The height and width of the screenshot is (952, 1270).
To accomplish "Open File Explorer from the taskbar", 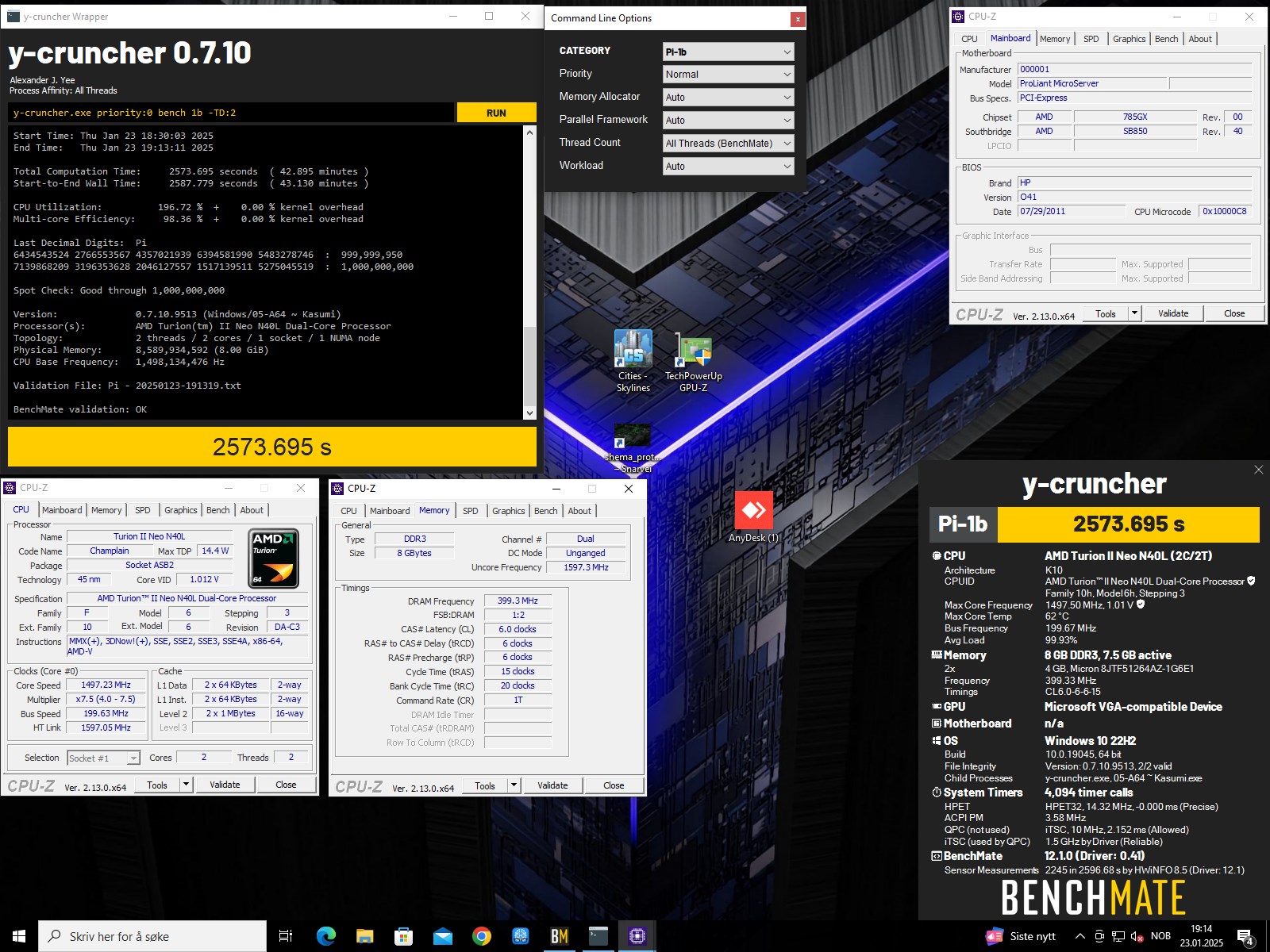I will [x=364, y=936].
